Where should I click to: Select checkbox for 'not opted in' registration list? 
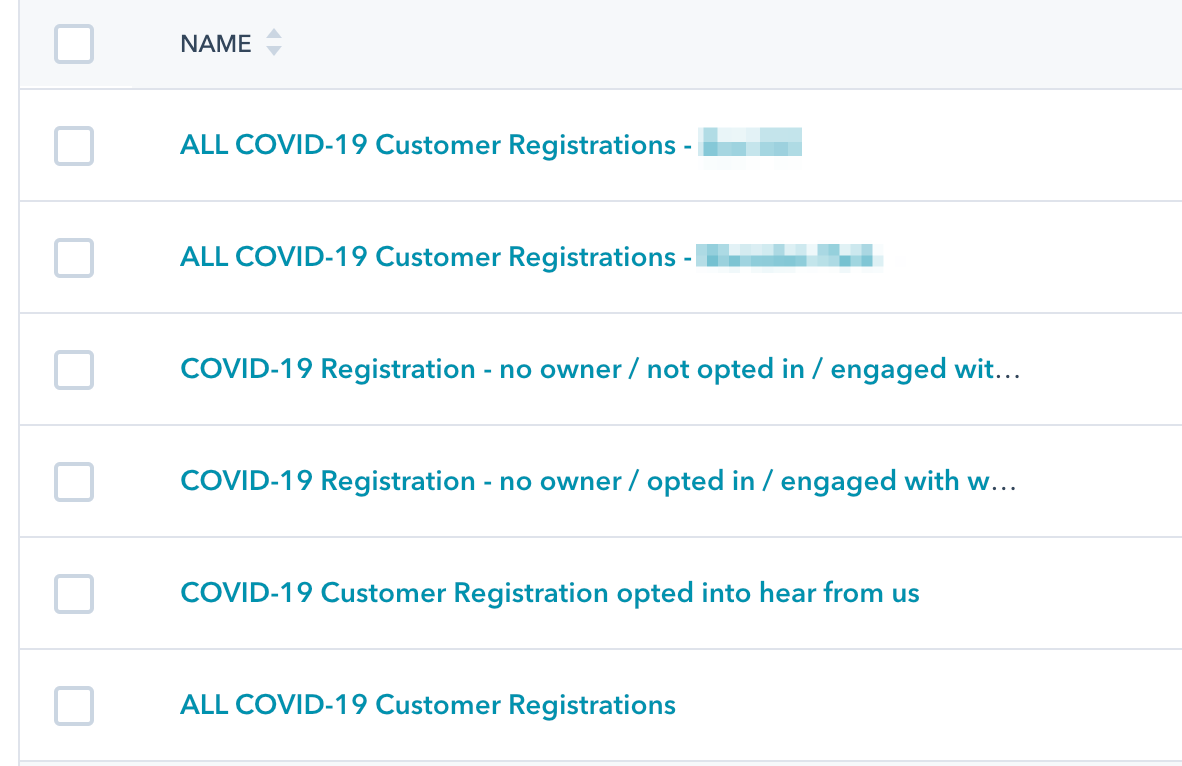(74, 370)
